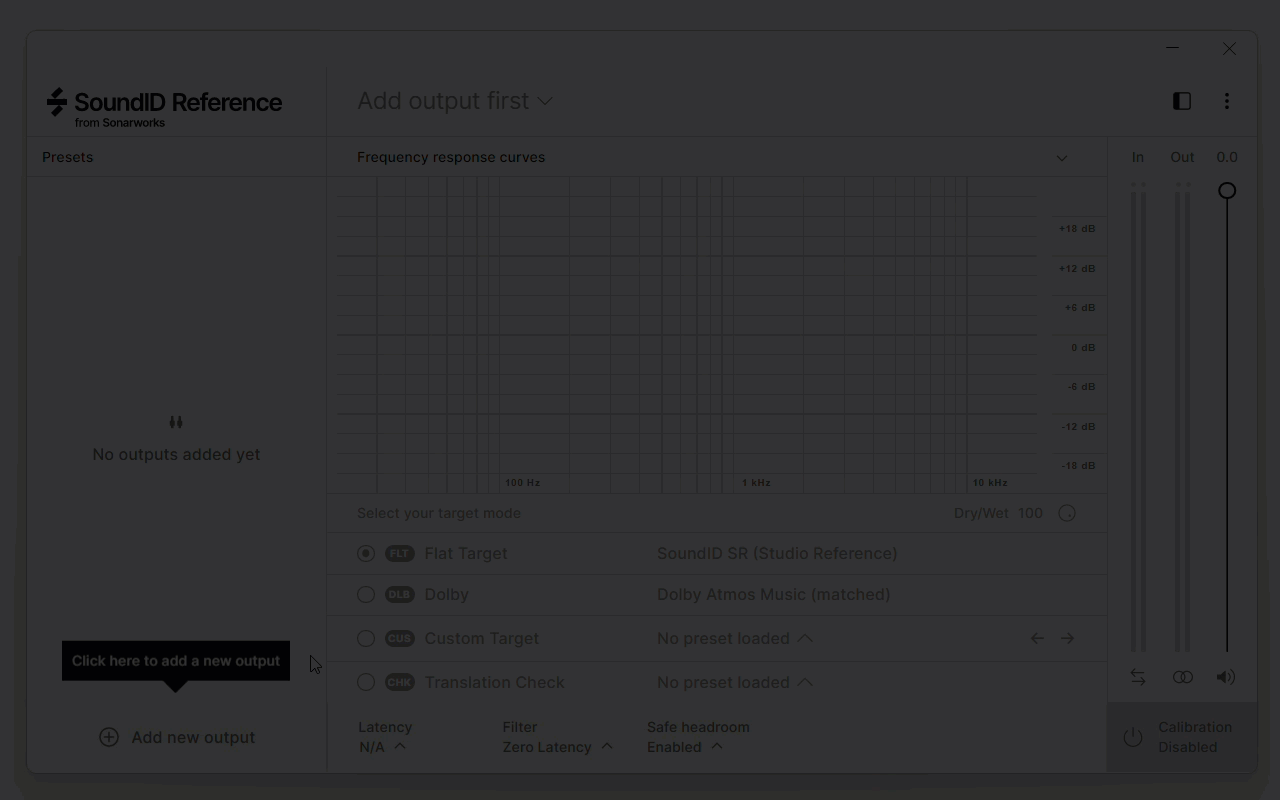Click Select your target mode text
The height and width of the screenshot is (800, 1280).
pos(439,513)
